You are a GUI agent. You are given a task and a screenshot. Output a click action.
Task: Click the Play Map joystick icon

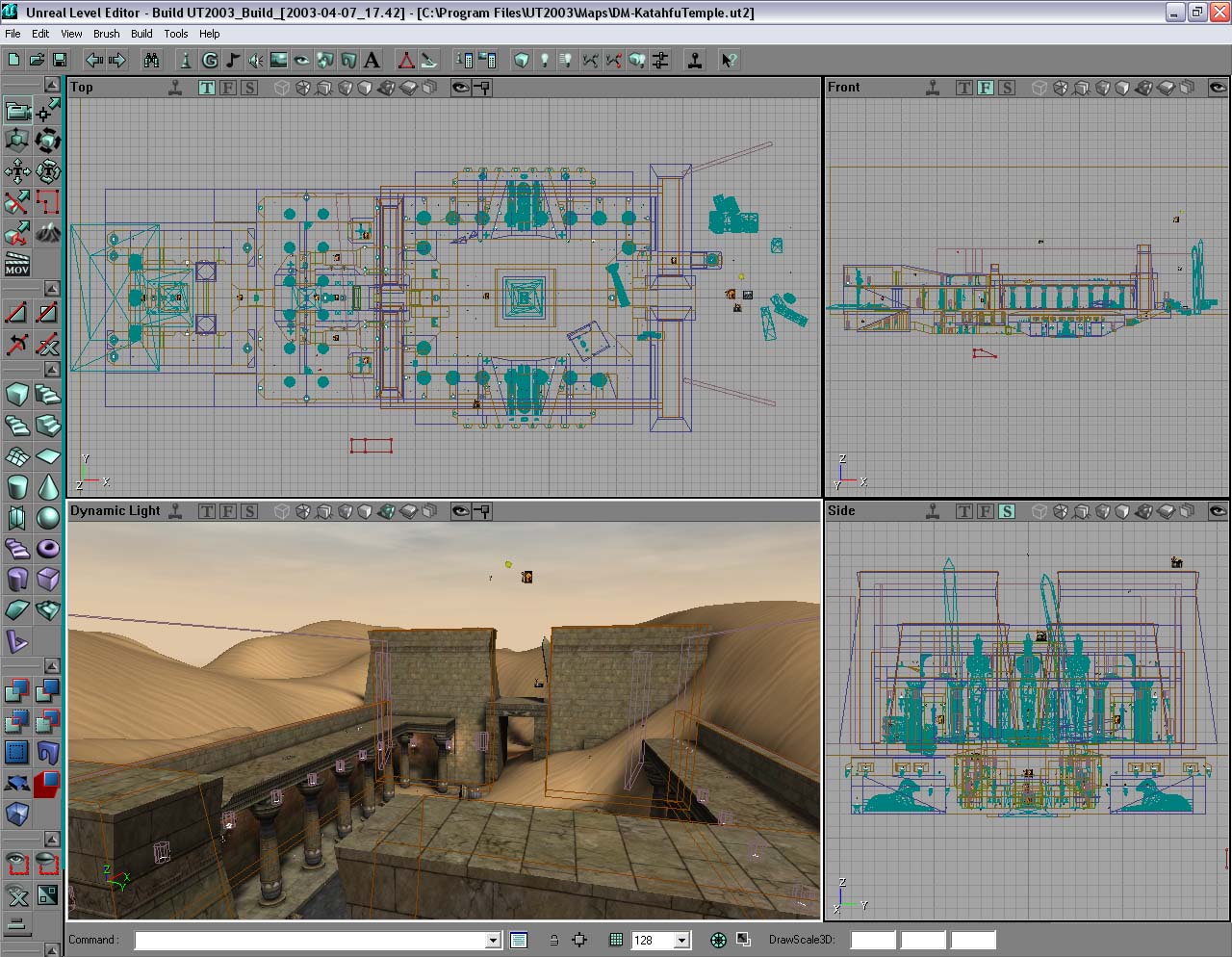695,61
